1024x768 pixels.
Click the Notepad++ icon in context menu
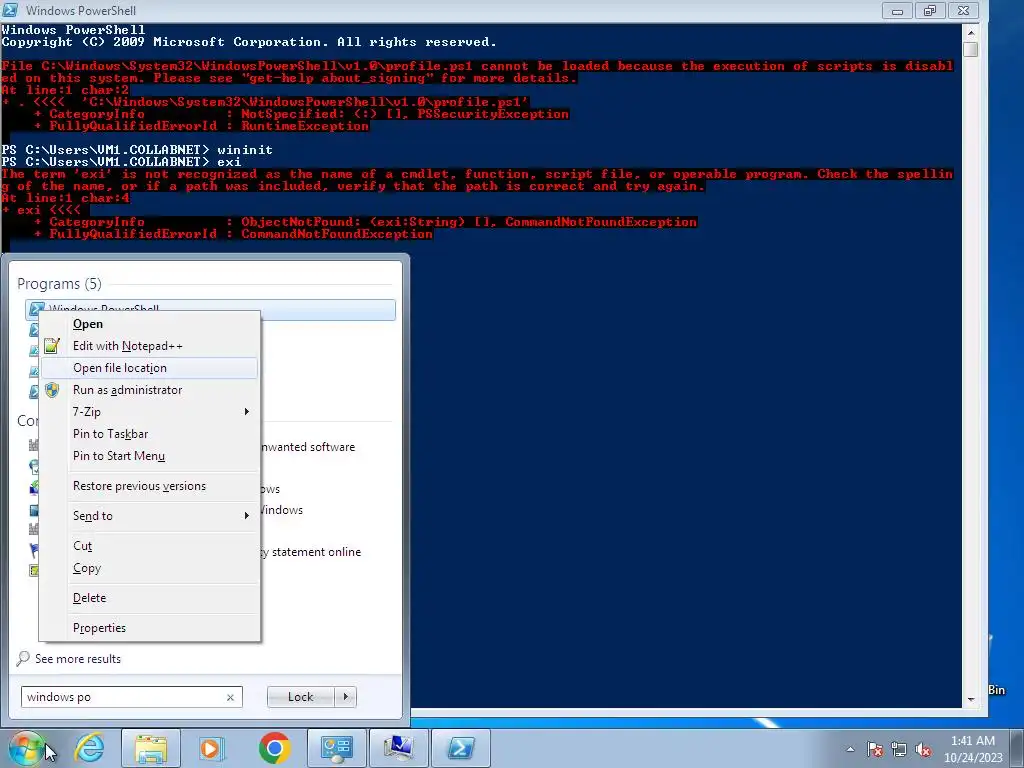tap(52, 345)
